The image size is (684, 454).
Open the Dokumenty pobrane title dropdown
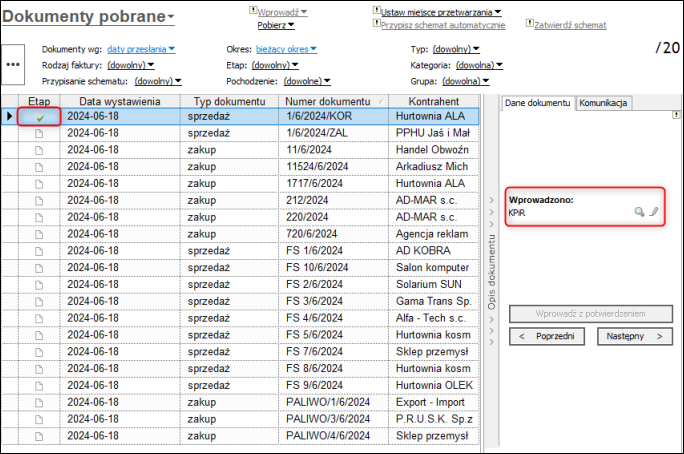point(88,17)
